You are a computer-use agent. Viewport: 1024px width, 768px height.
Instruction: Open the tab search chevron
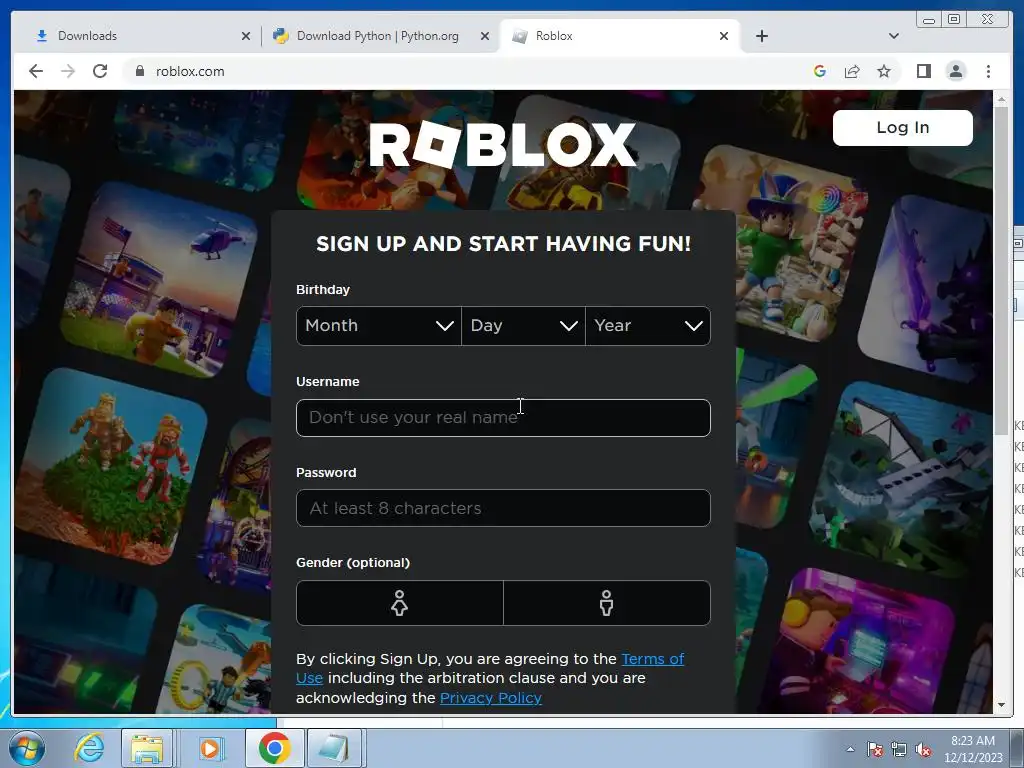click(894, 36)
